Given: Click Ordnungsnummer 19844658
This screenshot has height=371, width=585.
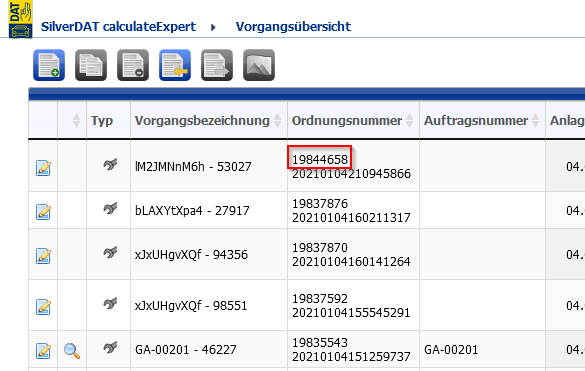Looking at the screenshot, I should pyautogui.click(x=320, y=160).
